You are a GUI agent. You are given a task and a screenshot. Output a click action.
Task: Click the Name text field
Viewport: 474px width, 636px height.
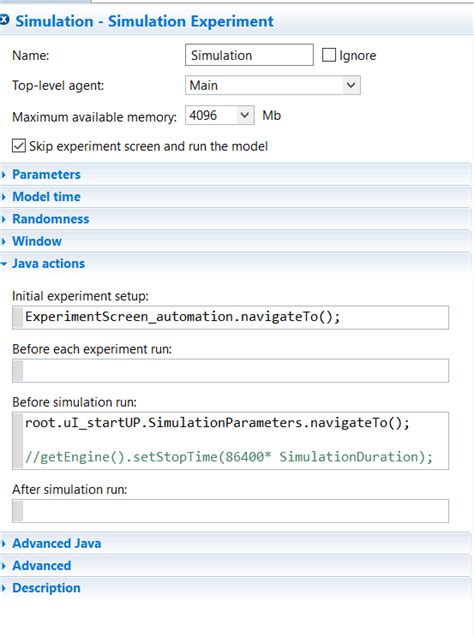click(249, 55)
